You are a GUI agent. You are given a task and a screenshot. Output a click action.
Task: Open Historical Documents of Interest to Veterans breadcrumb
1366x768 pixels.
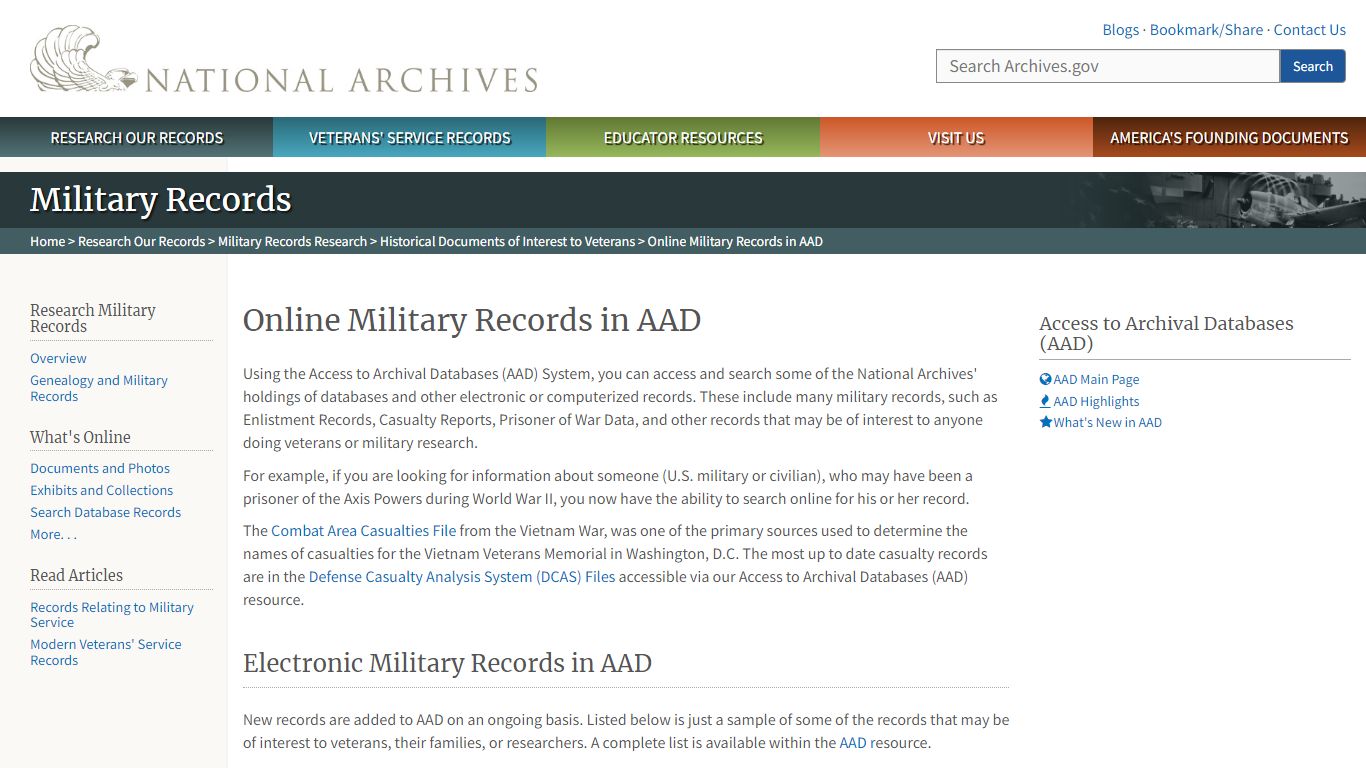(507, 241)
